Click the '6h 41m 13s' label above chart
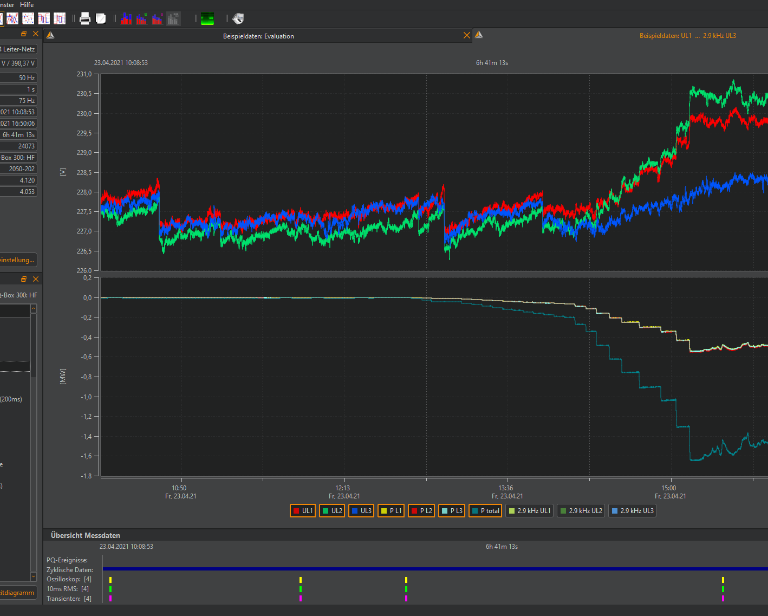Viewport: 768px width, 616px height. [x=492, y=63]
